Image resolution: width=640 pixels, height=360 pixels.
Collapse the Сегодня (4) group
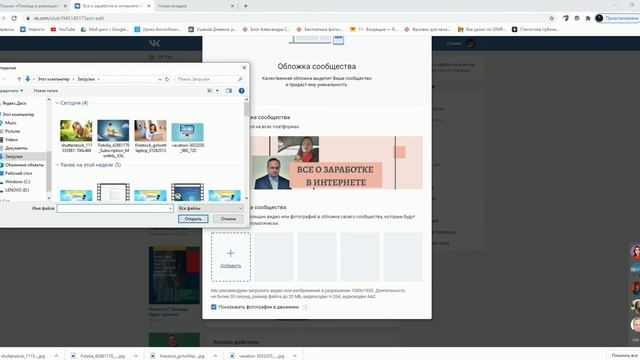coord(57,103)
